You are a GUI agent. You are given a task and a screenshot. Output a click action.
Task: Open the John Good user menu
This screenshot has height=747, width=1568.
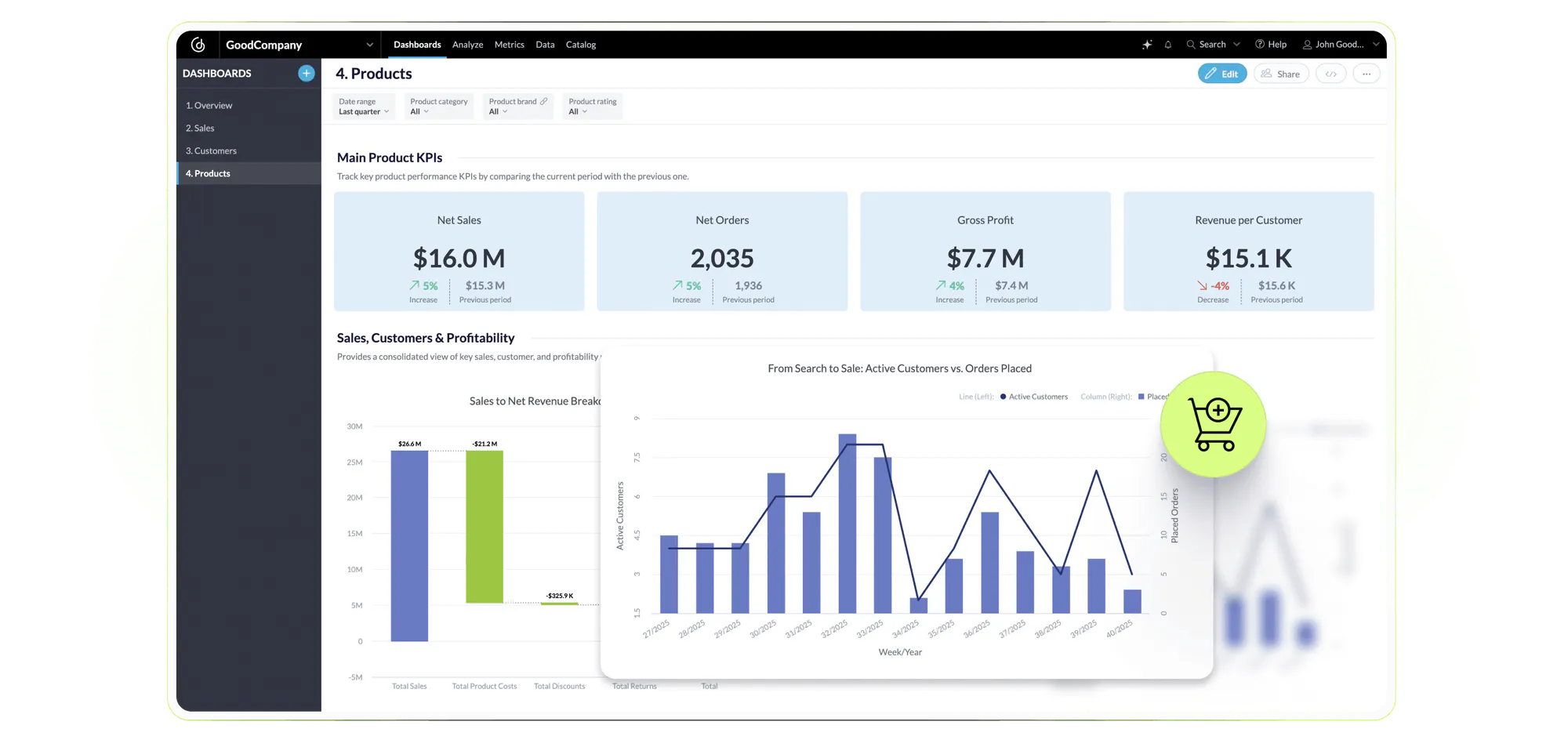click(1341, 45)
